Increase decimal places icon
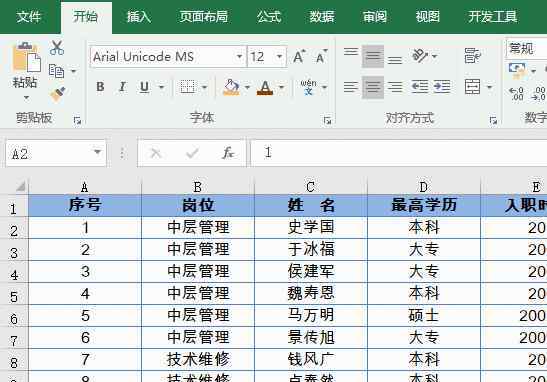 [x=516, y=94]
